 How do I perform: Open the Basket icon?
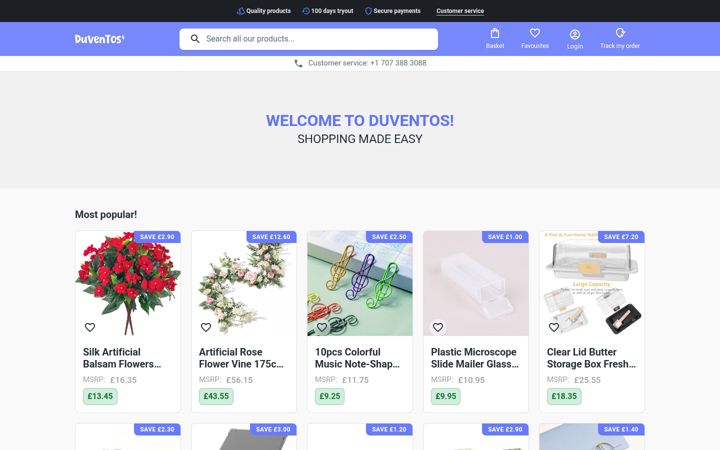pos(495,34)
